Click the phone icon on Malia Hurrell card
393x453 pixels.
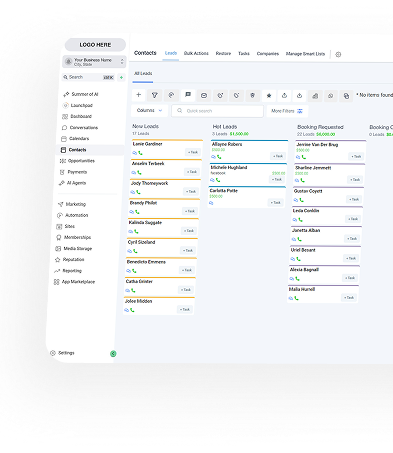click(296, 298)
